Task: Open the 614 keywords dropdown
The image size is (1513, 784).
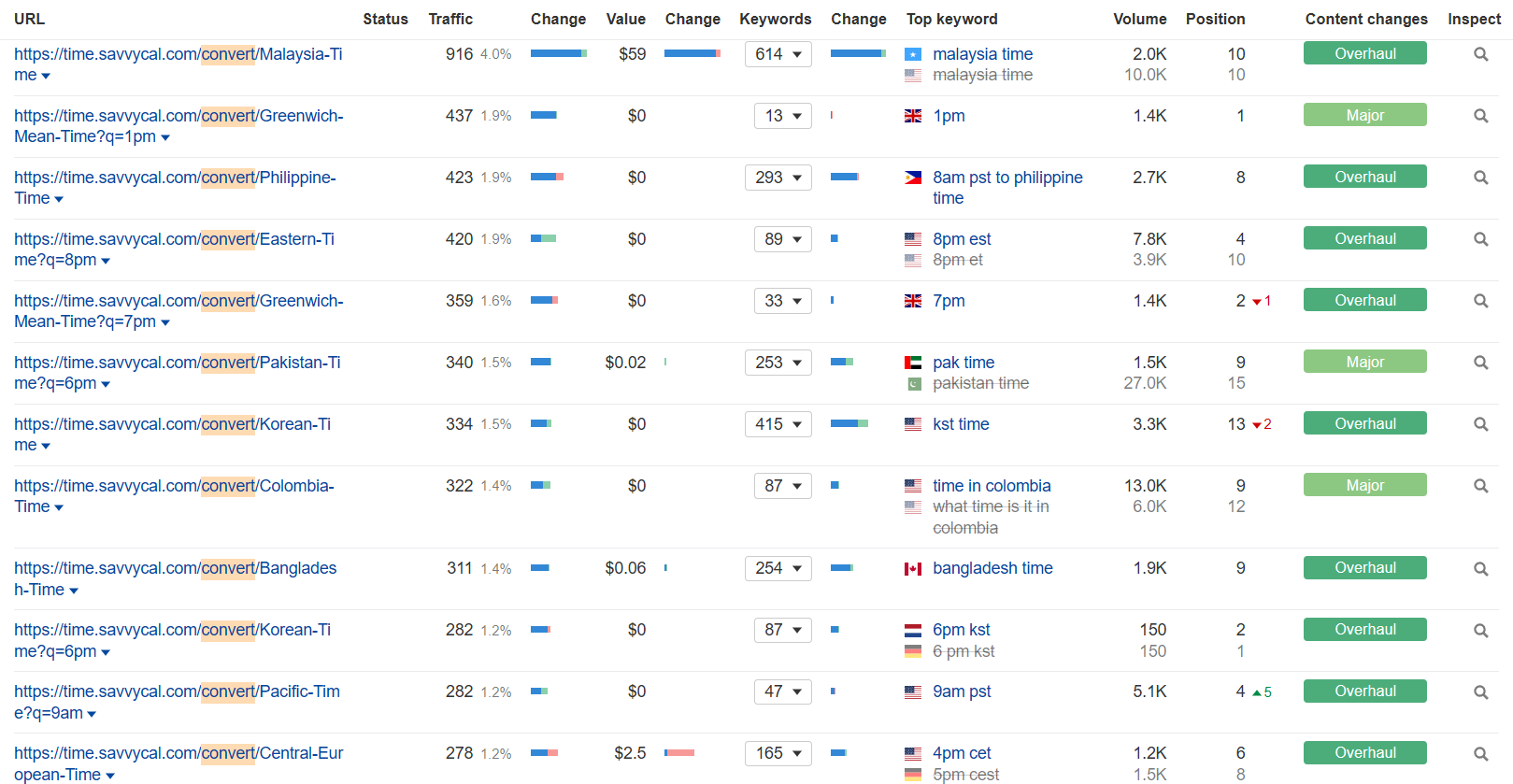Action: (x=778, y=54)
